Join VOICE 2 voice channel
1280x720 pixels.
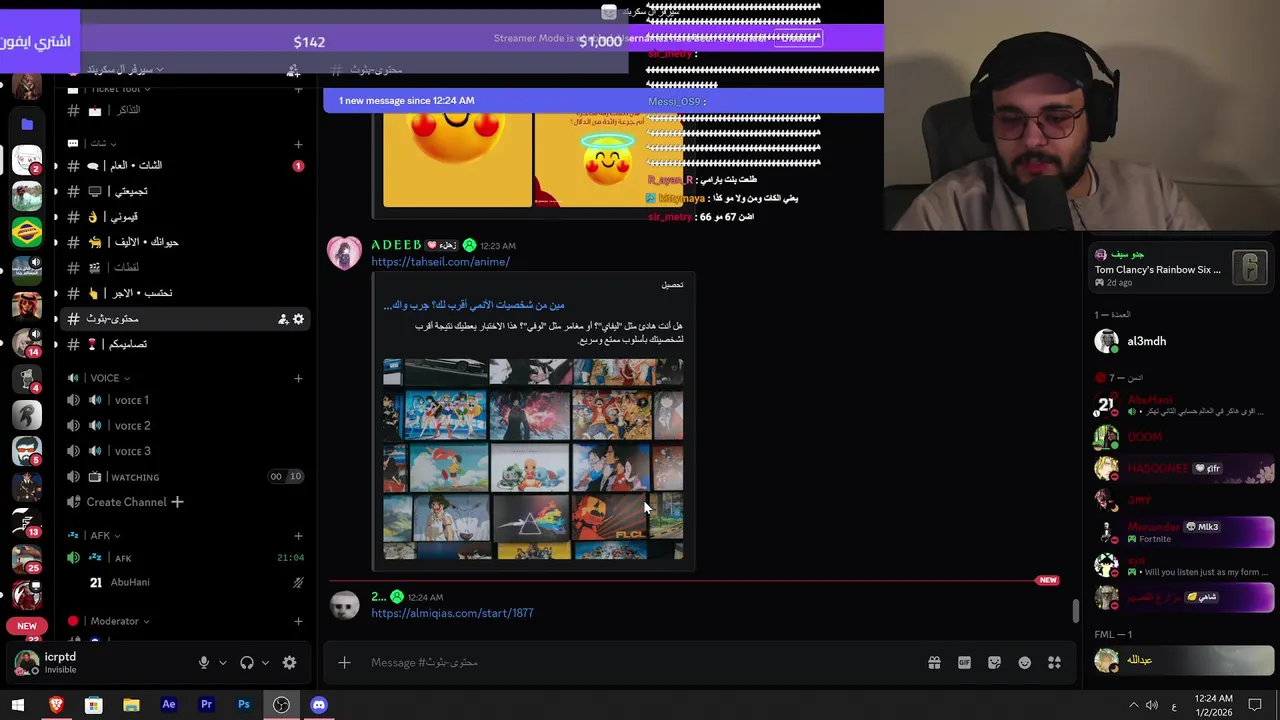pyautogui.click(x=186, y=426)
